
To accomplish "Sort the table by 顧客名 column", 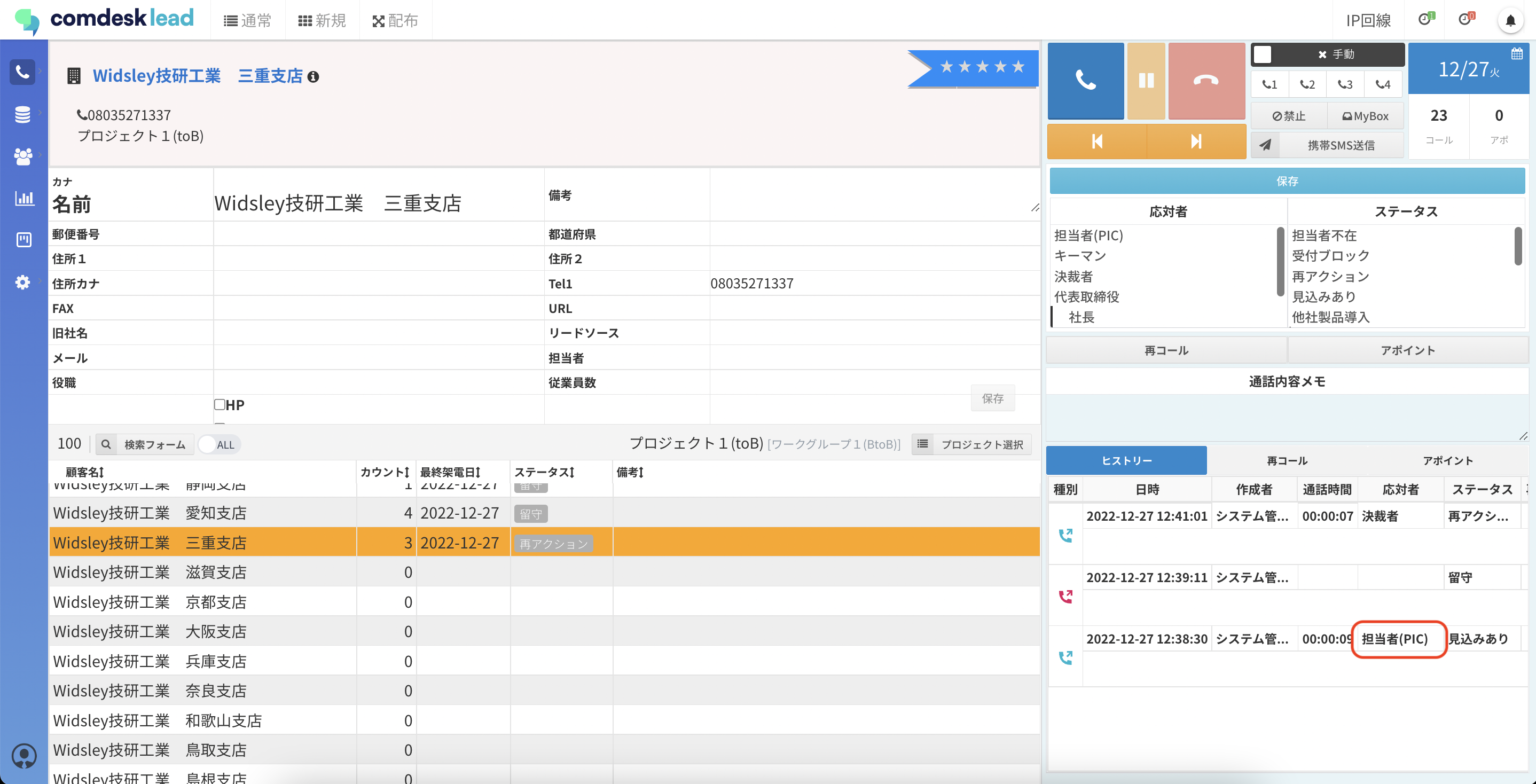I will click(x=85, y=472).
